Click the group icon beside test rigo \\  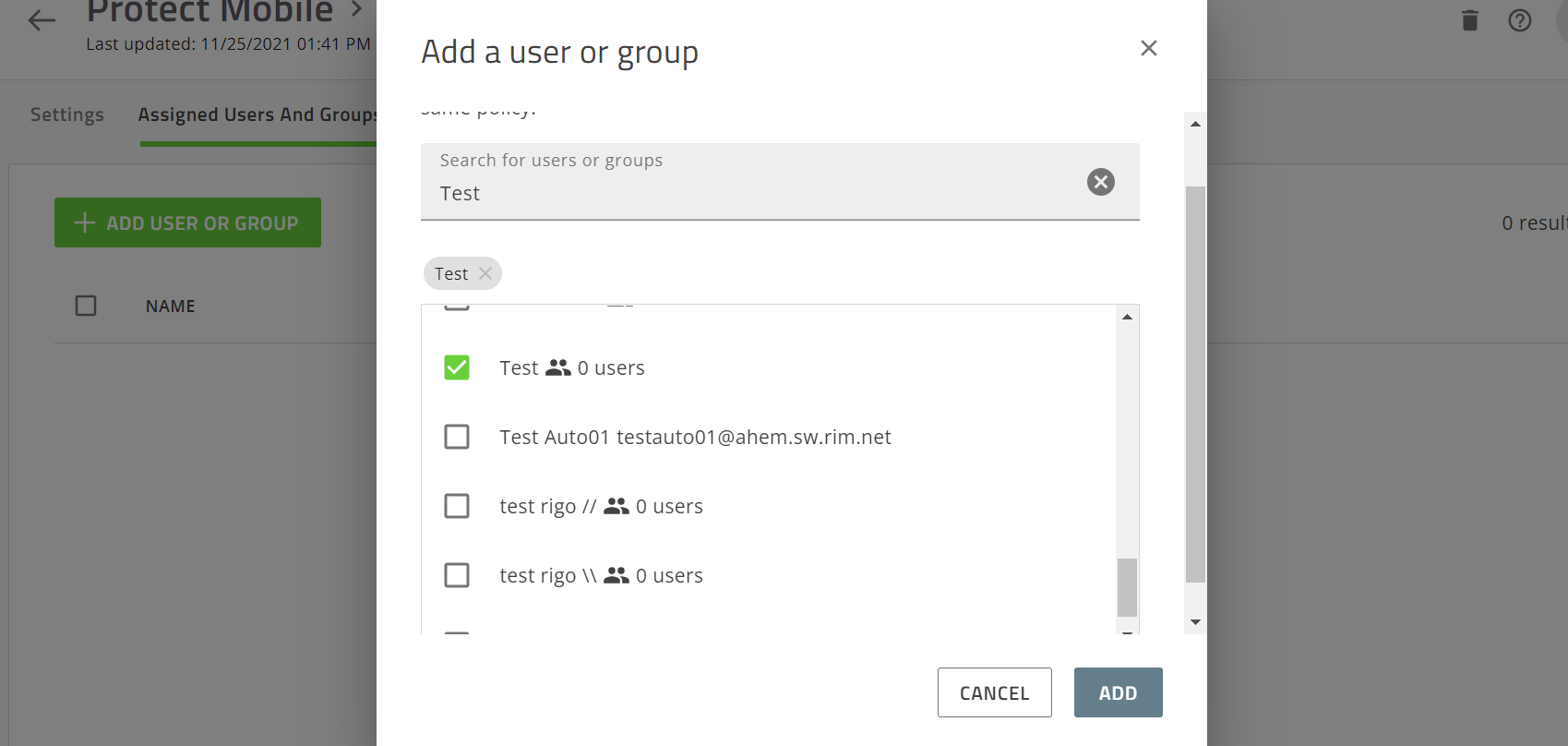click(616, 575)
